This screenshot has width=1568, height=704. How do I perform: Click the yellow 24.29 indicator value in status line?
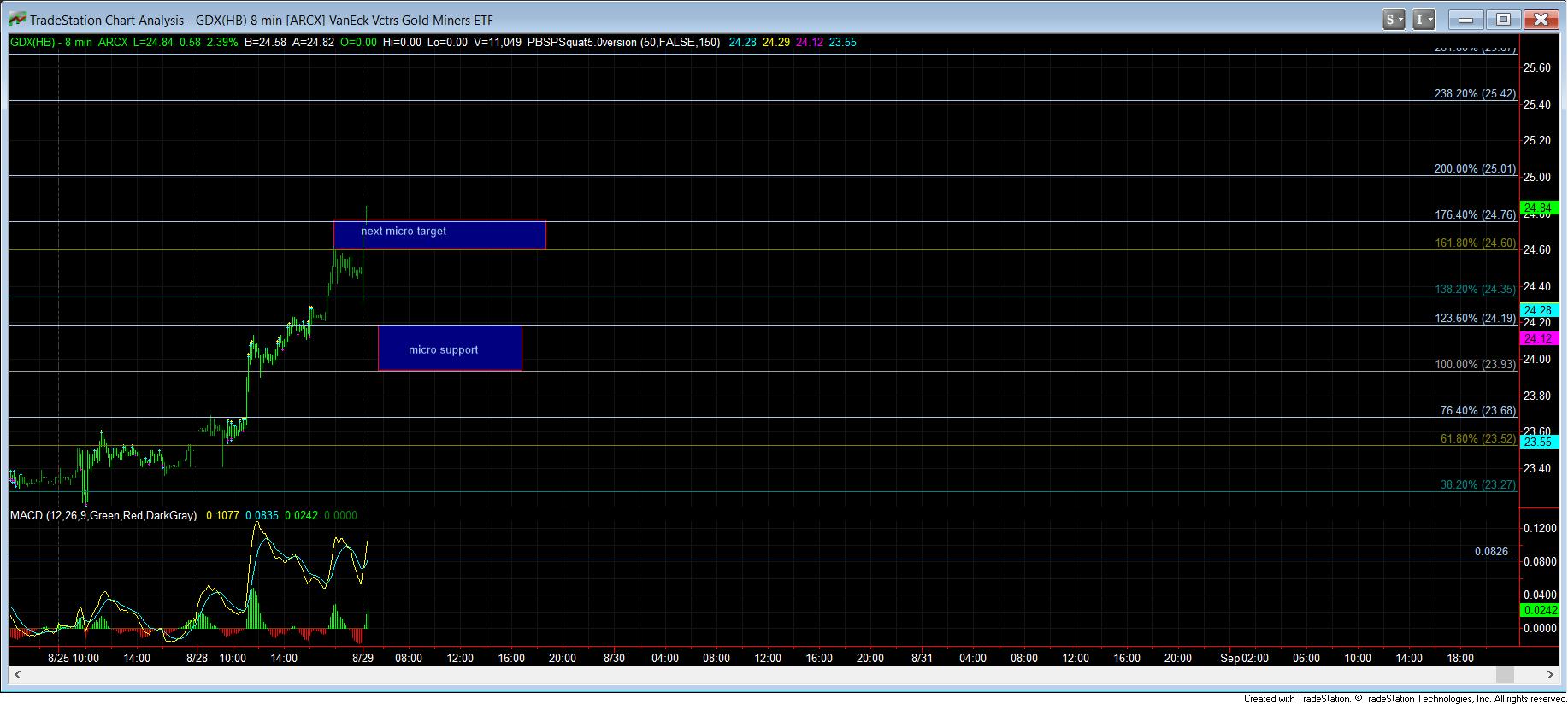776,42
